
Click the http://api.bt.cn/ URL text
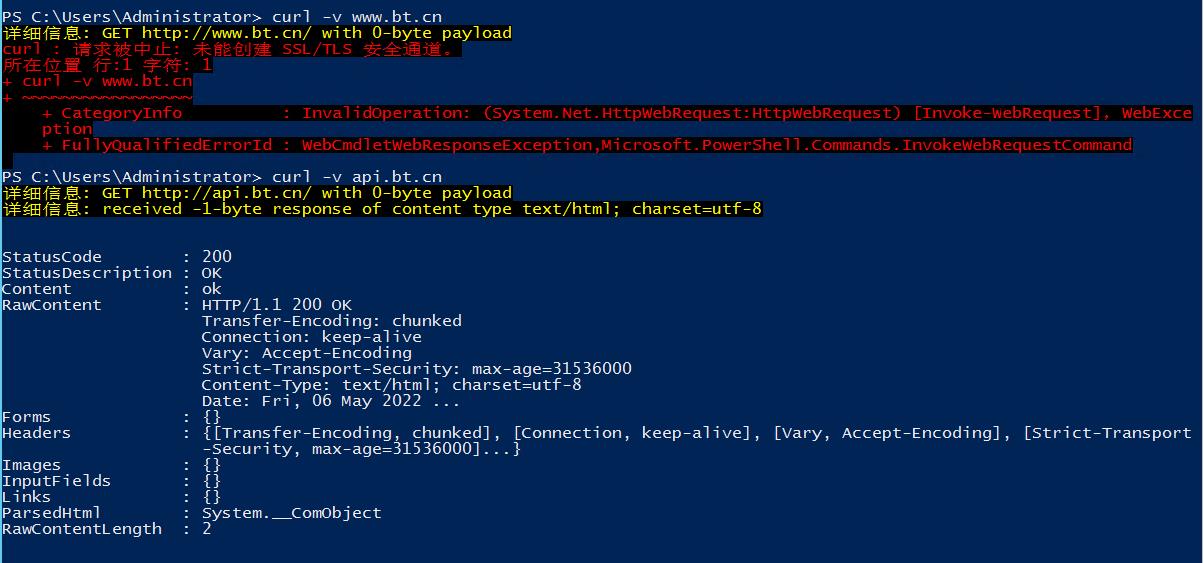coord(226,193)
